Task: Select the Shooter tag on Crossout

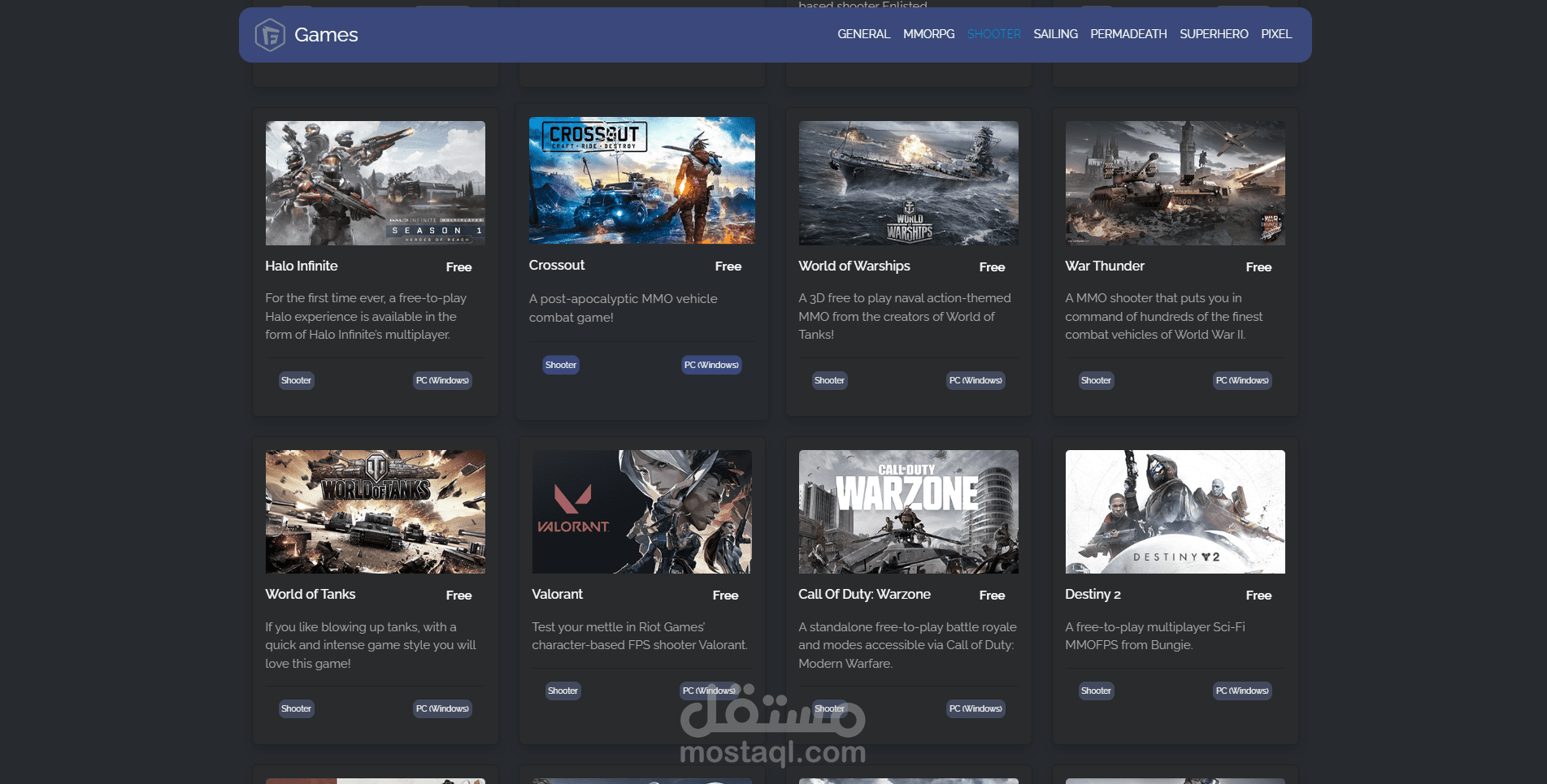Action: [x=561, y=365]
